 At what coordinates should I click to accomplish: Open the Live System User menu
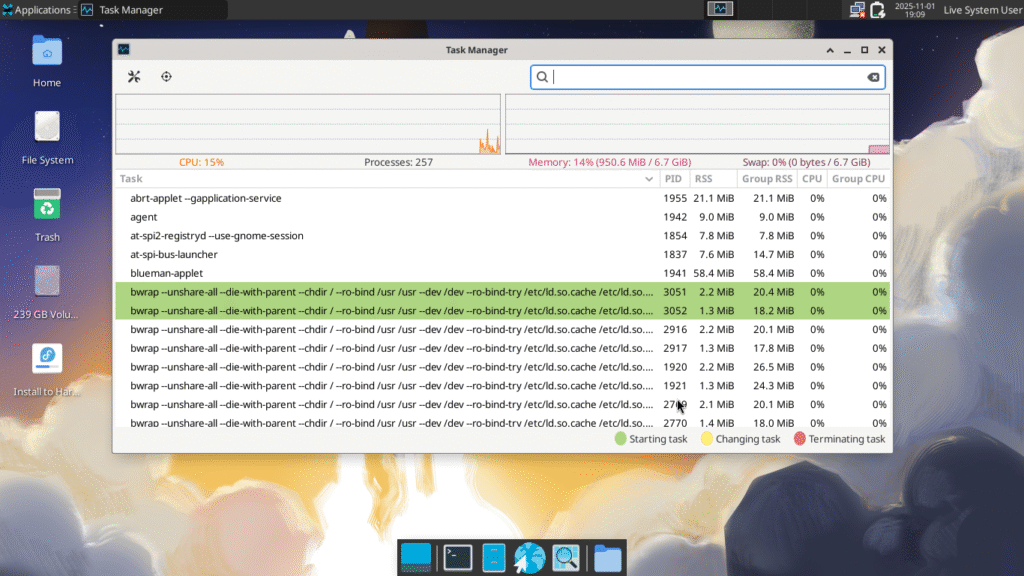tap(981, 10)
